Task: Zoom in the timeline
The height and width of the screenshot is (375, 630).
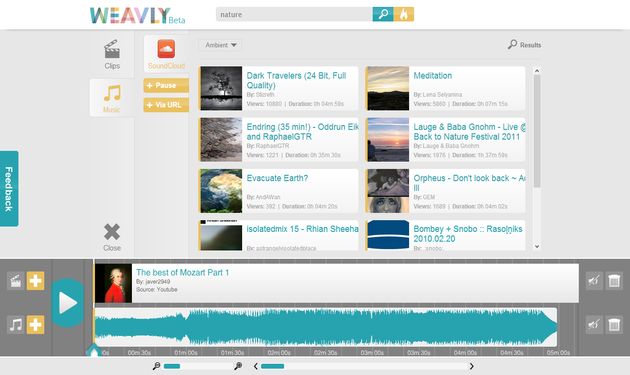Action: (x=238, y=366)
